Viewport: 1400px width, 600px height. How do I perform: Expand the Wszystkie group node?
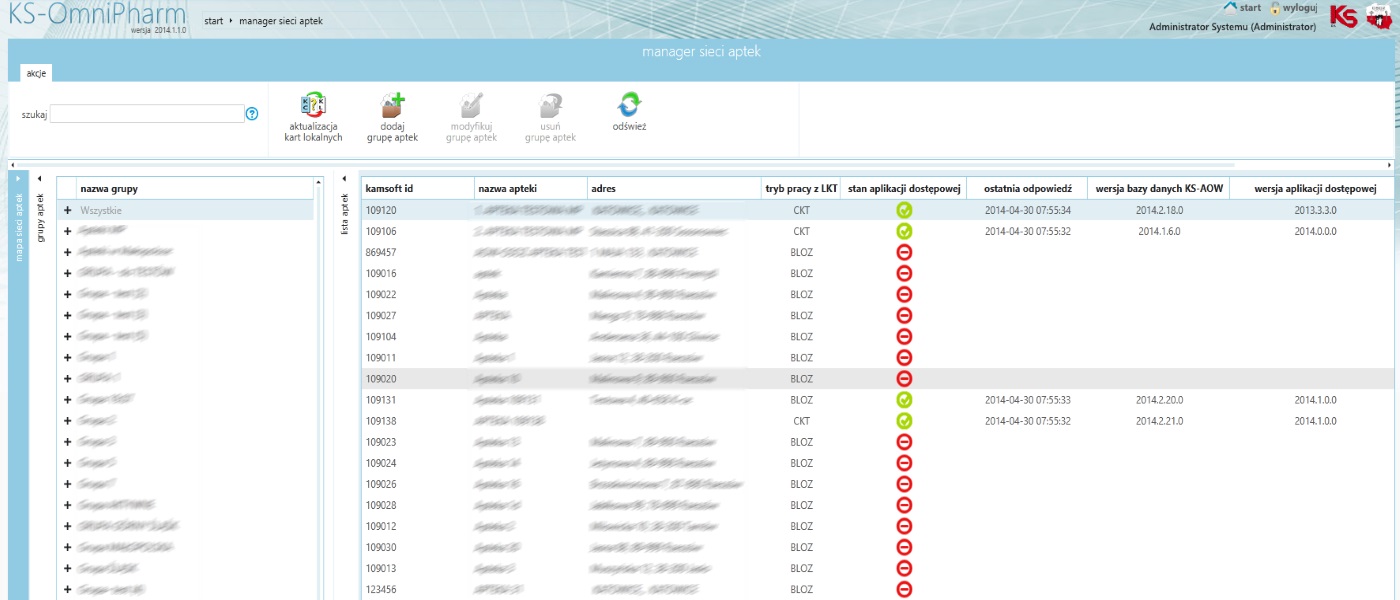[x=68, y=210]
